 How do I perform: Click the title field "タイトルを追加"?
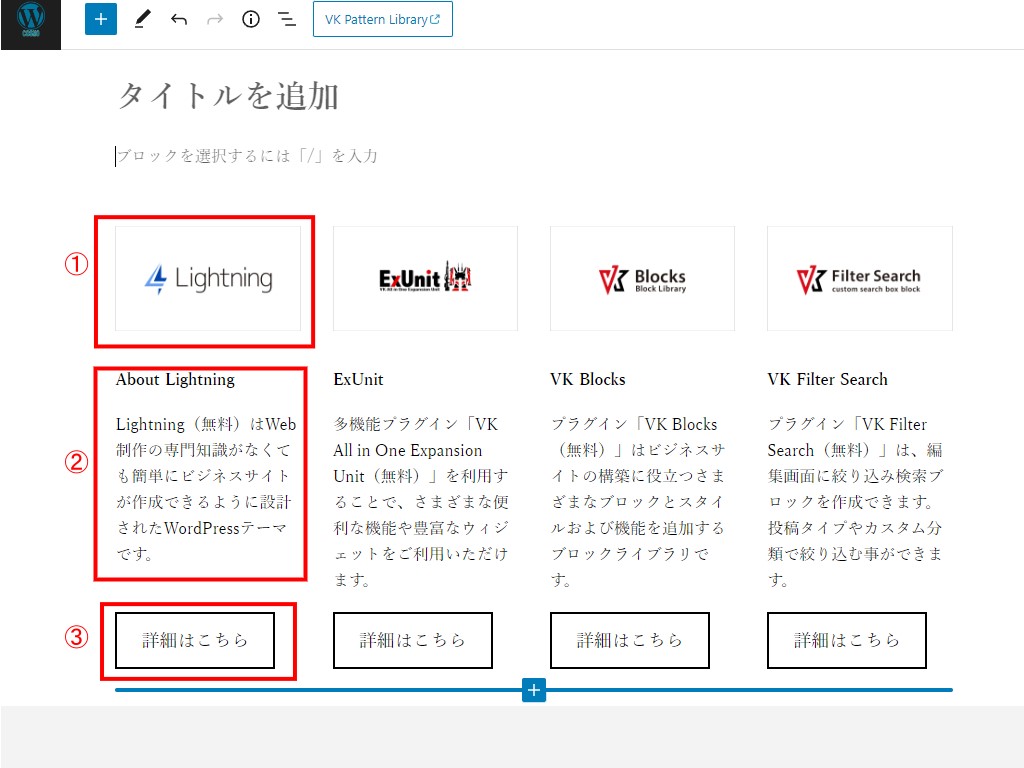(x=229, y=96)
